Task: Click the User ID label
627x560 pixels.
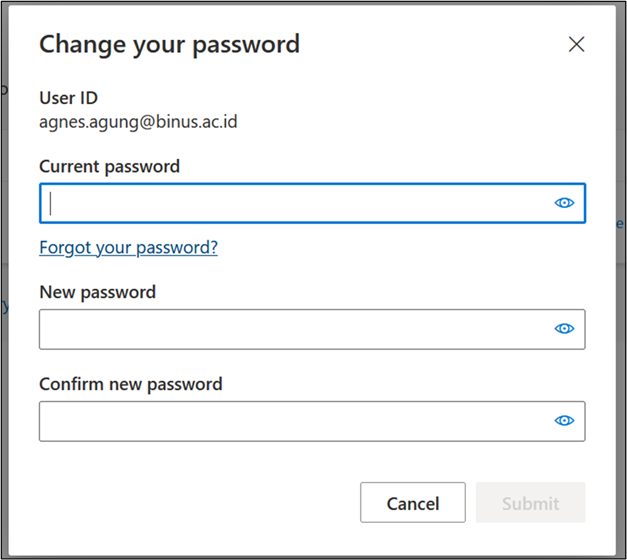Action: pos(68,98)
